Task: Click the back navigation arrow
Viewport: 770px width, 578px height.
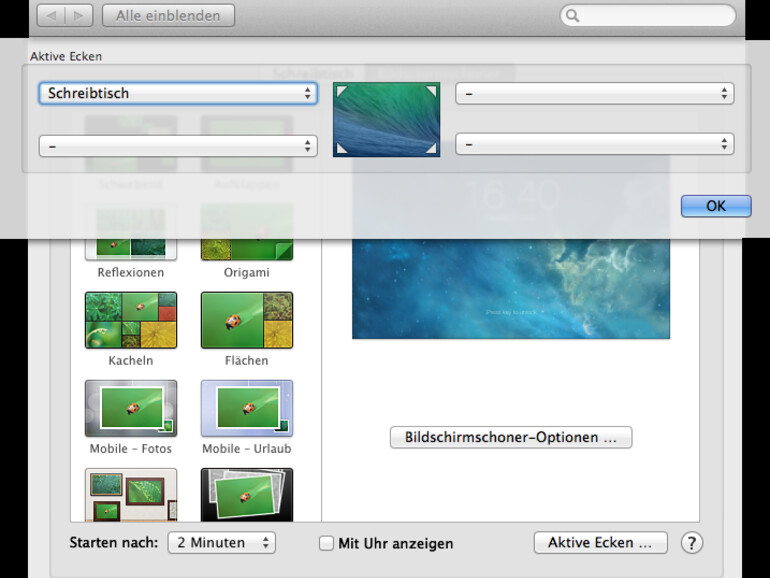Action: point(51,16)
